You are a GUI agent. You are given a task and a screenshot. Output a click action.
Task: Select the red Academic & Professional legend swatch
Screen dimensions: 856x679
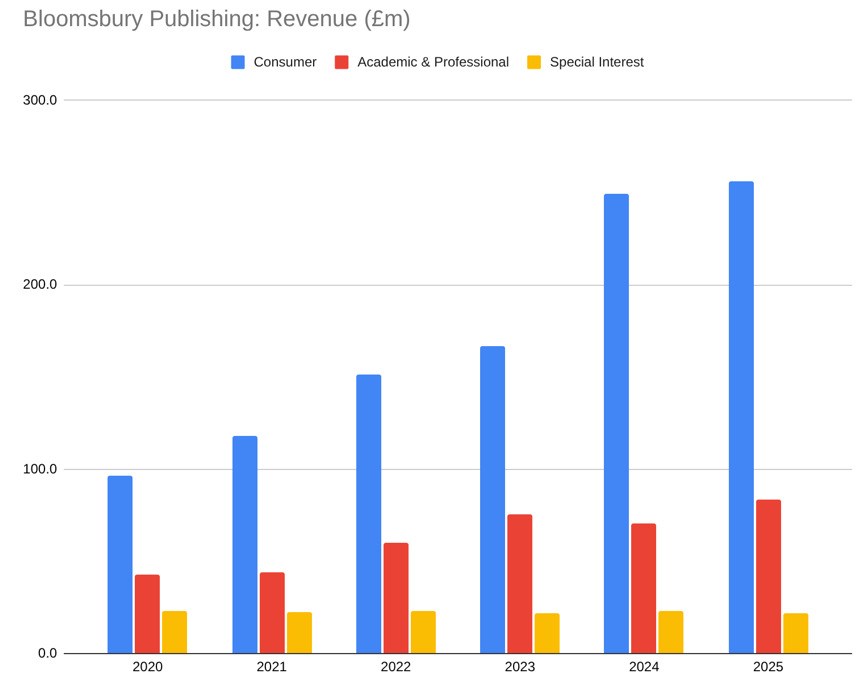(342, 62)
